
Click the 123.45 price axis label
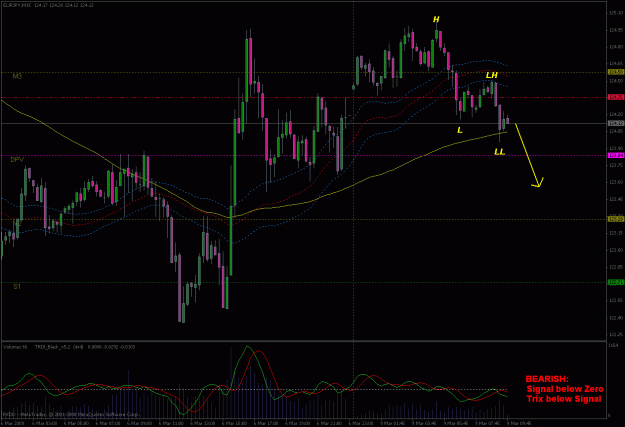[x=616, y=199]
